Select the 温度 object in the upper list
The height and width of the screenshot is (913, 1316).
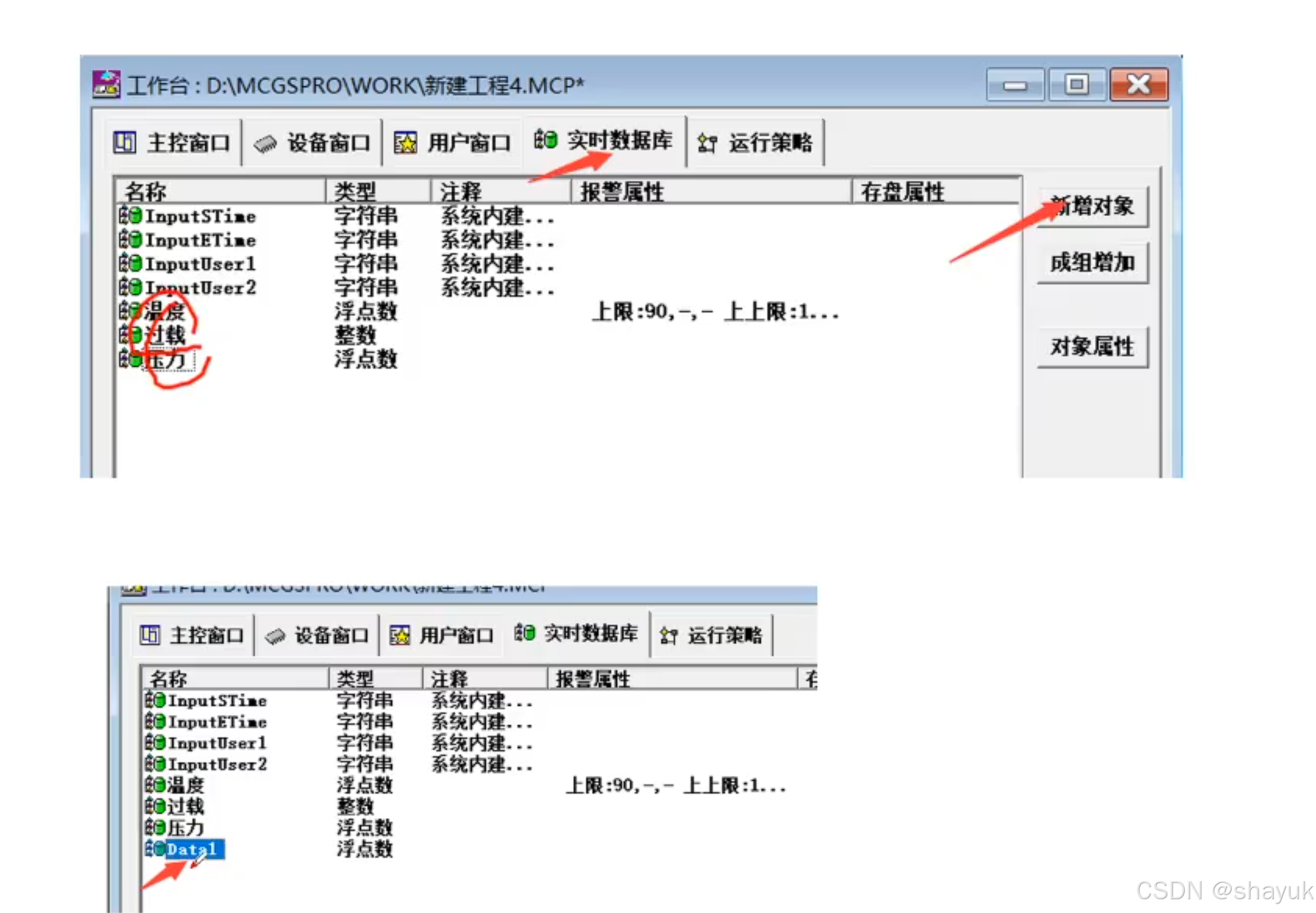coord(165,311)
